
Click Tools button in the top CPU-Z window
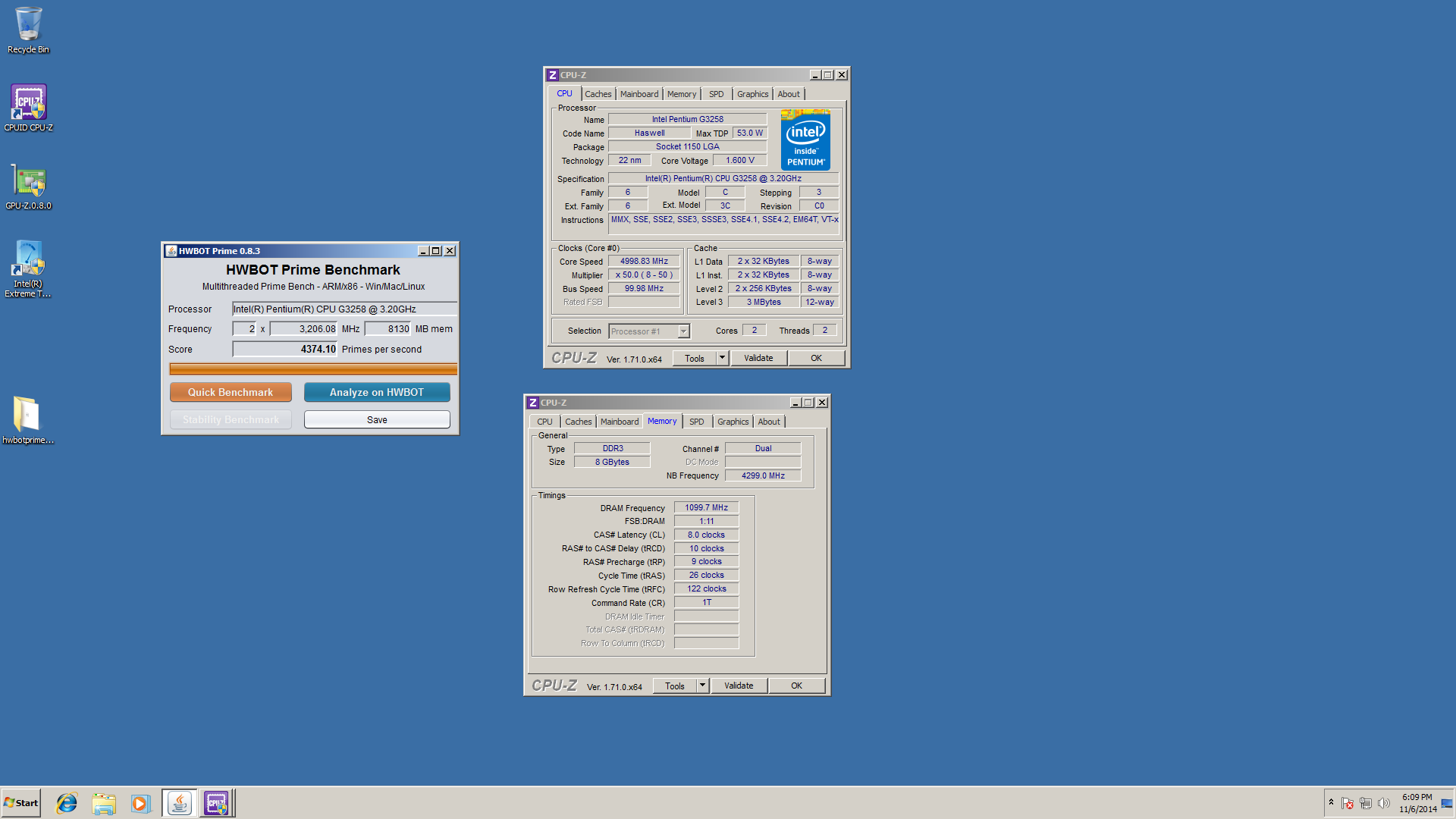click(x=695, y=358)
